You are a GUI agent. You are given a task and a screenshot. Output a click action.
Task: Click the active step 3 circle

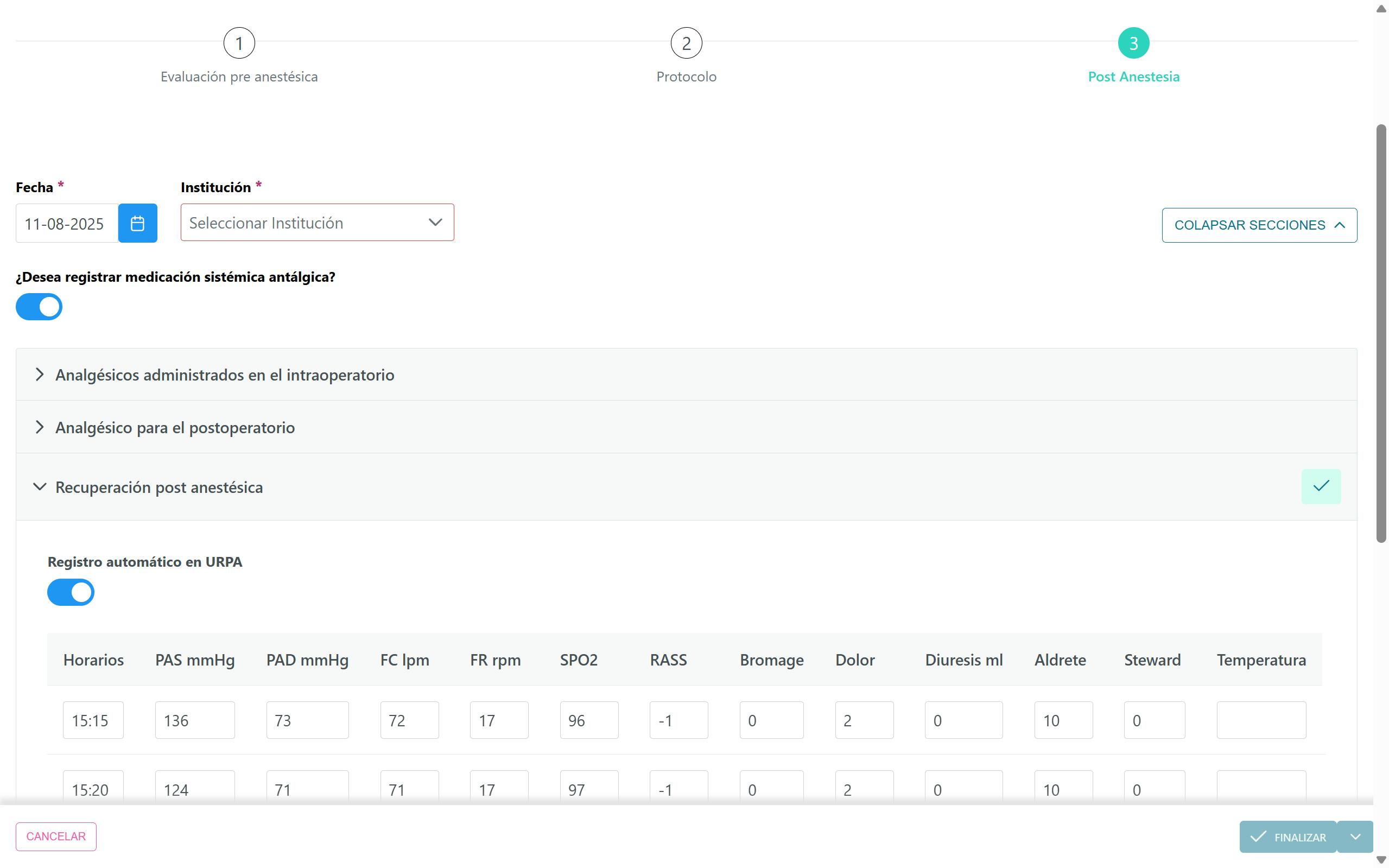[1133, 43]
